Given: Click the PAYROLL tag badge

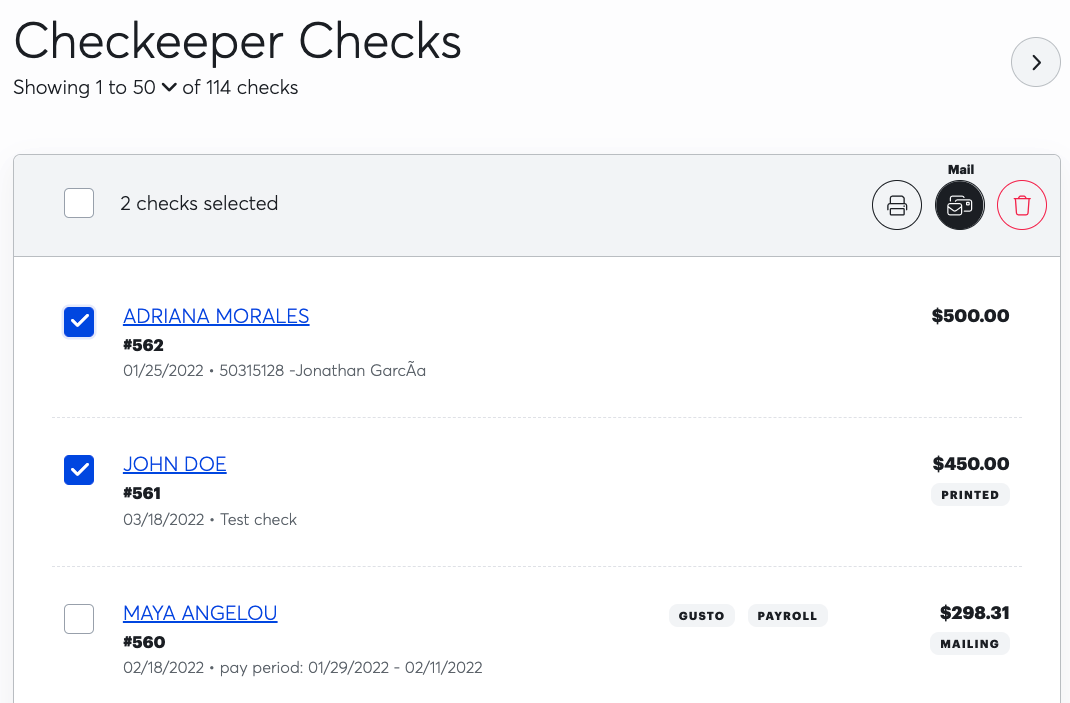Looking at the screenshot, I should pos(787,615).
